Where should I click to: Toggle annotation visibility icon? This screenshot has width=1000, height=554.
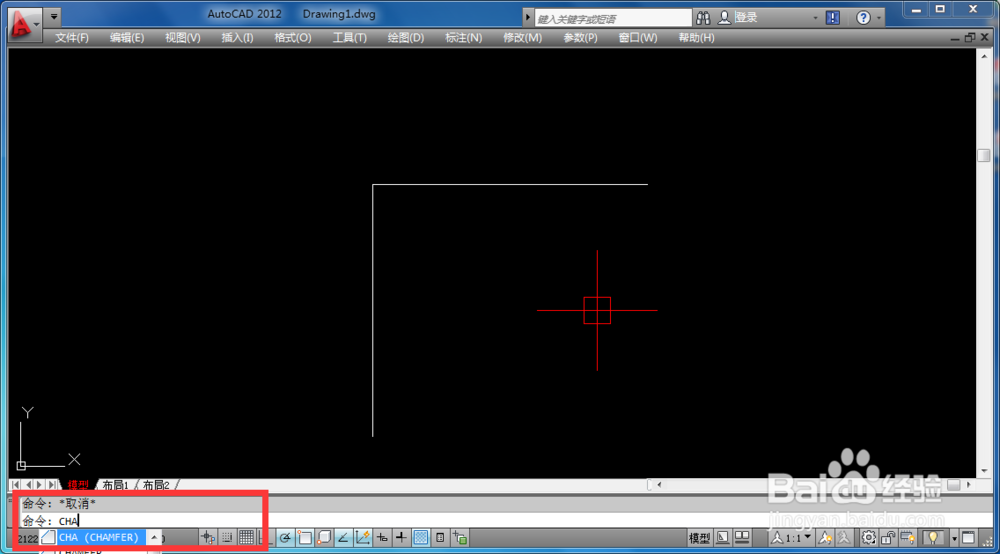tap(825, 538)
